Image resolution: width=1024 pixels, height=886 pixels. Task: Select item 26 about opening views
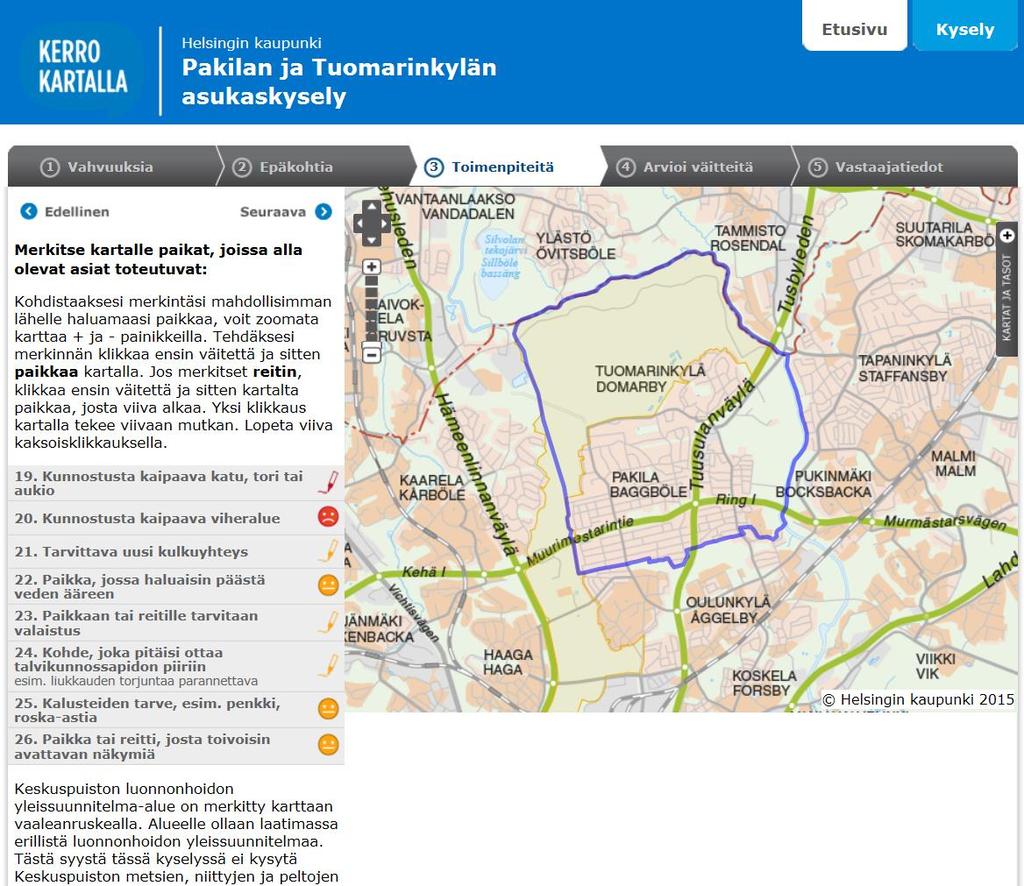[176, 746]
